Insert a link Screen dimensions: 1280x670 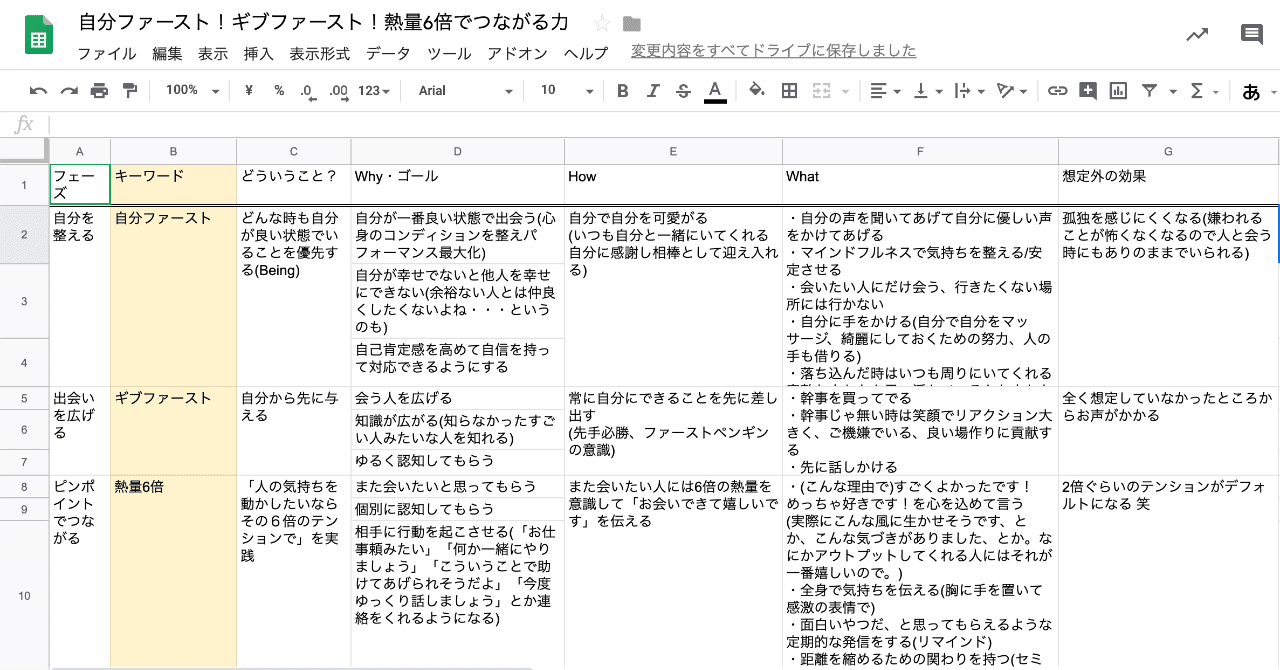[1058, 91]
